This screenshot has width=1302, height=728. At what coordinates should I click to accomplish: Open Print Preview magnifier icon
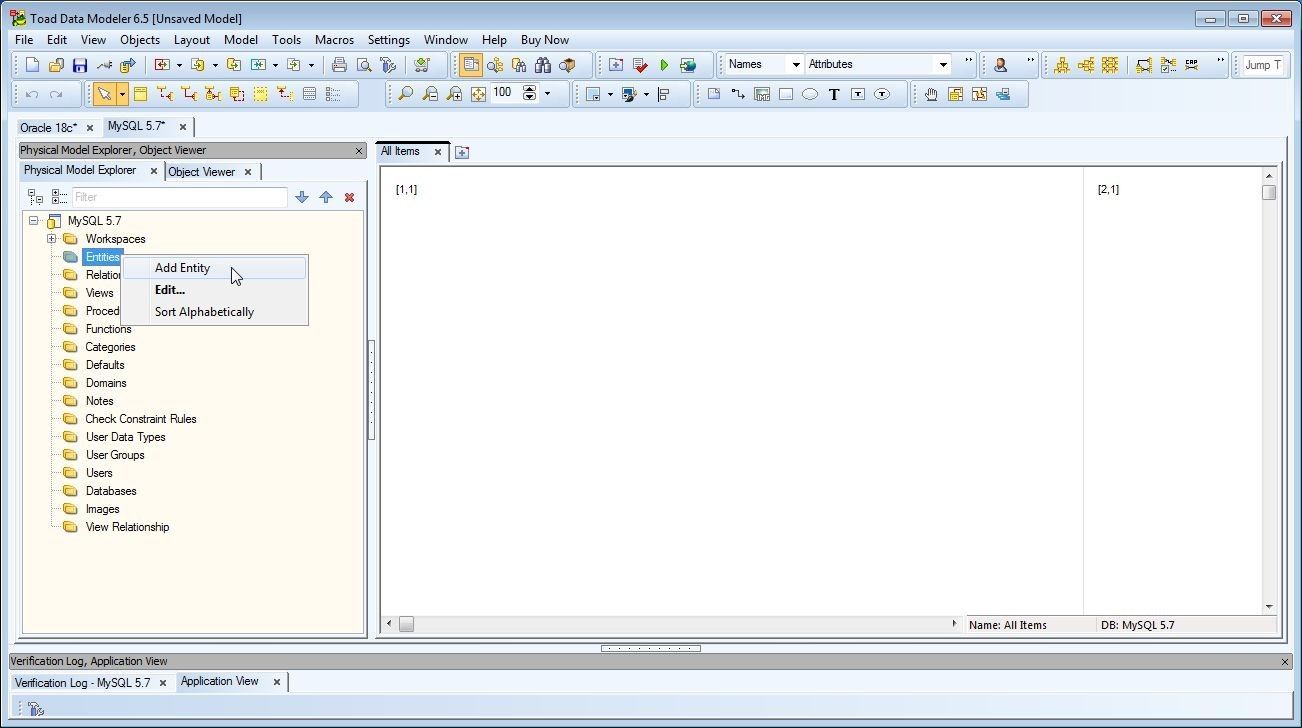coord(364,65)
